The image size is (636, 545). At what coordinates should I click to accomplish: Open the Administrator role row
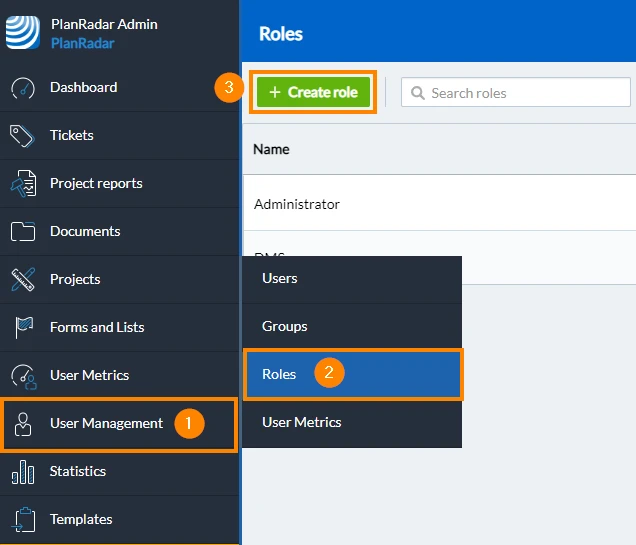439,204
